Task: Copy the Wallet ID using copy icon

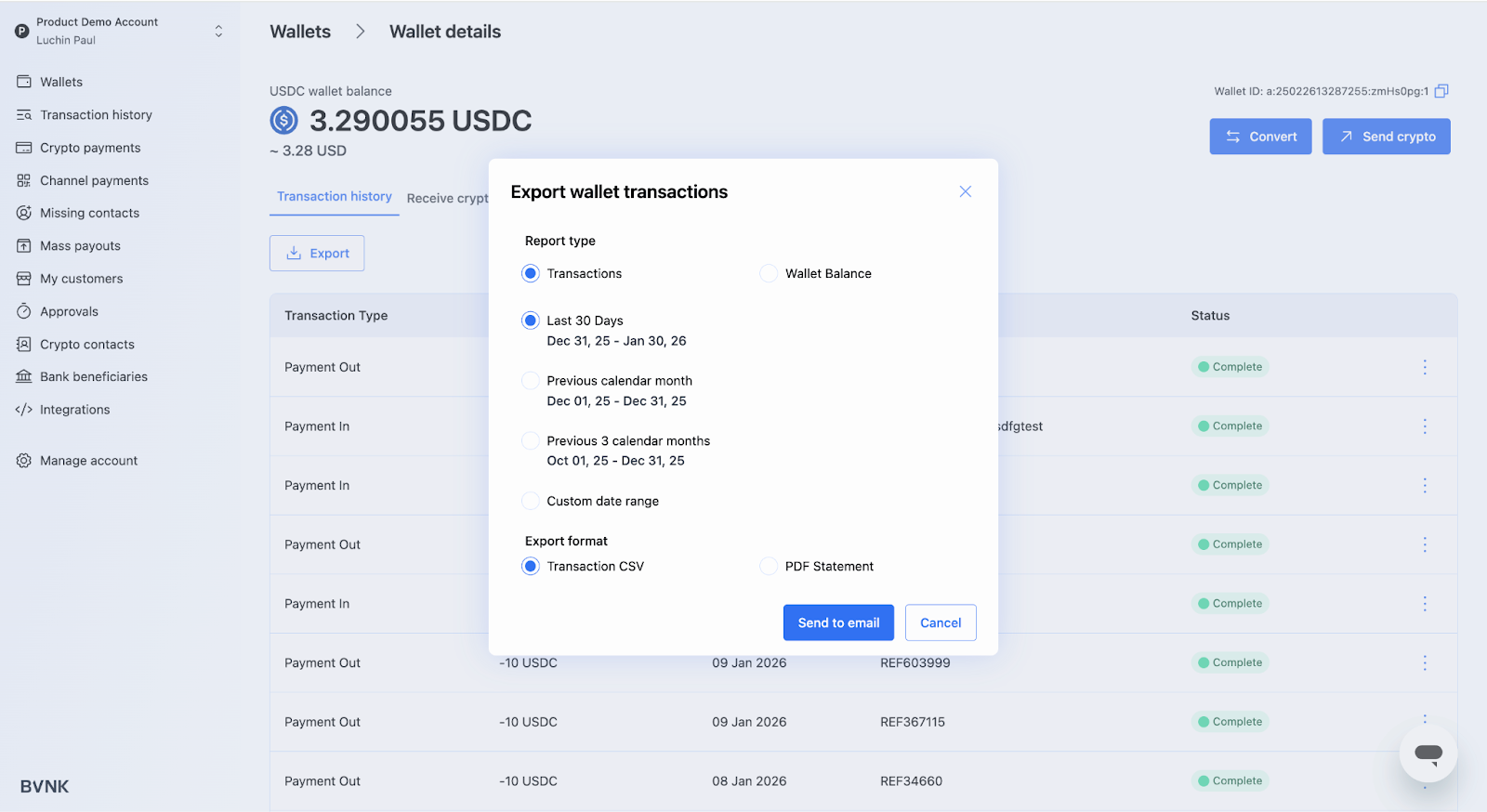Action: coord(1441,91)
